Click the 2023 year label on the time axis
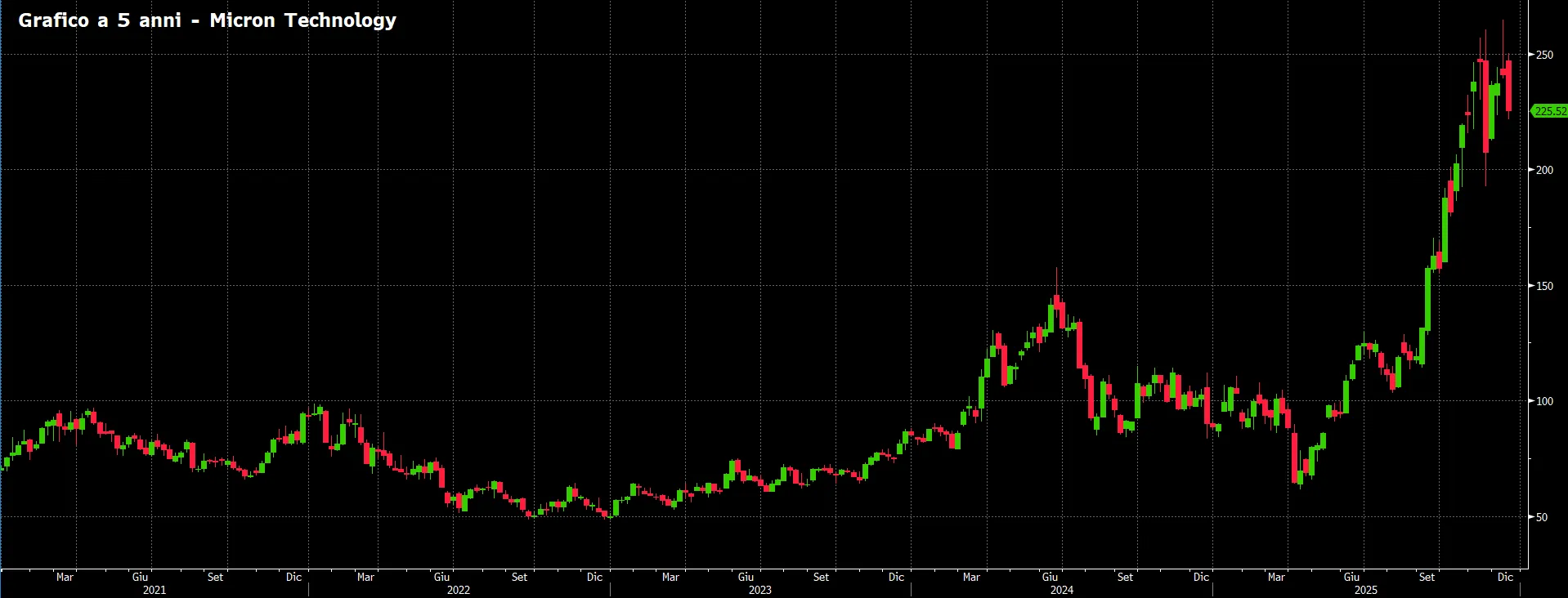The image size is (1568, 598). [760, 590]
